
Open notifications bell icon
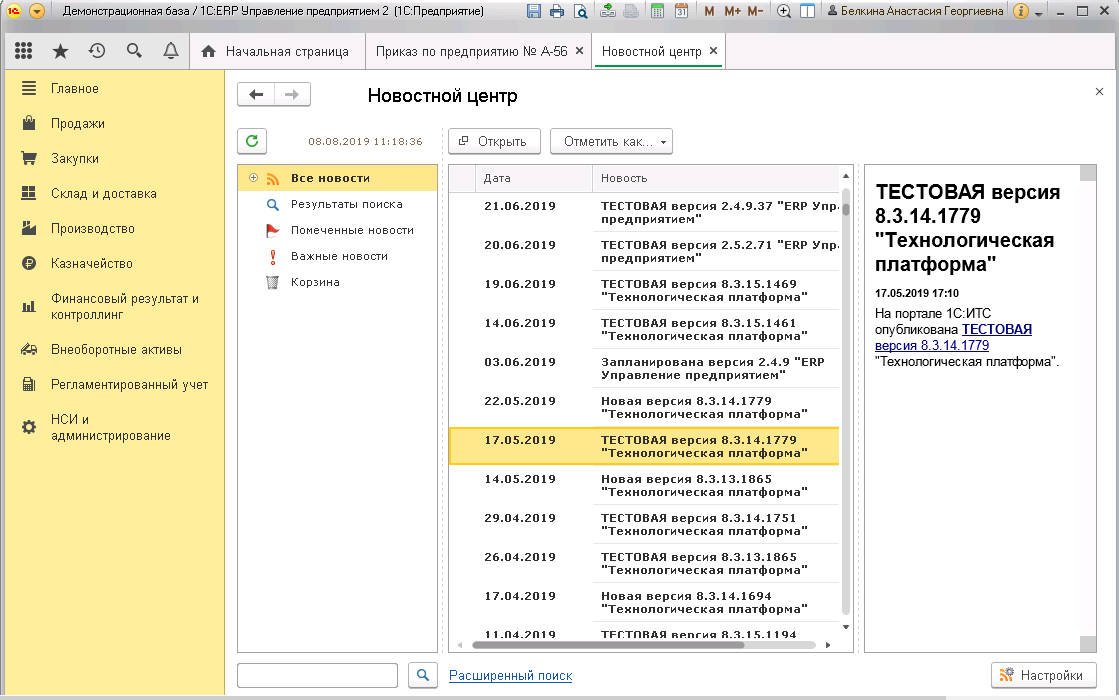tap(171, 51)
